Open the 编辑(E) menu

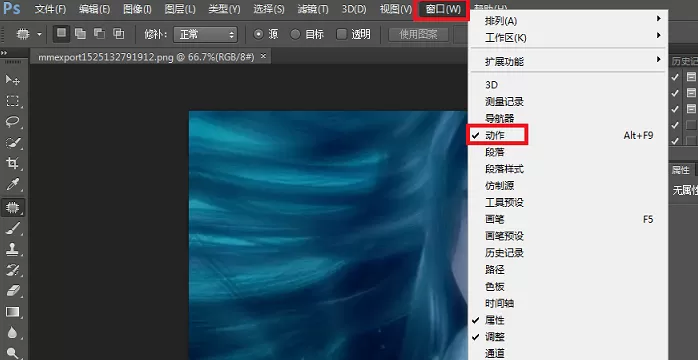[x=94, y=9]
